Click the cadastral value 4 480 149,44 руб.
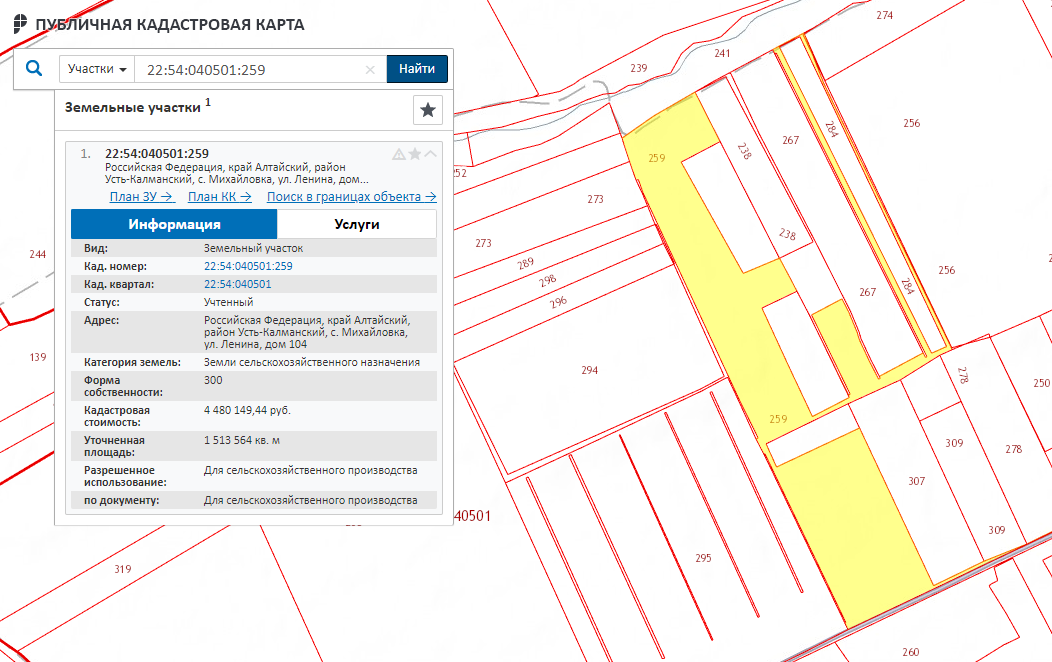Viewport: 1052px width, 662px height. coord(247,410)
